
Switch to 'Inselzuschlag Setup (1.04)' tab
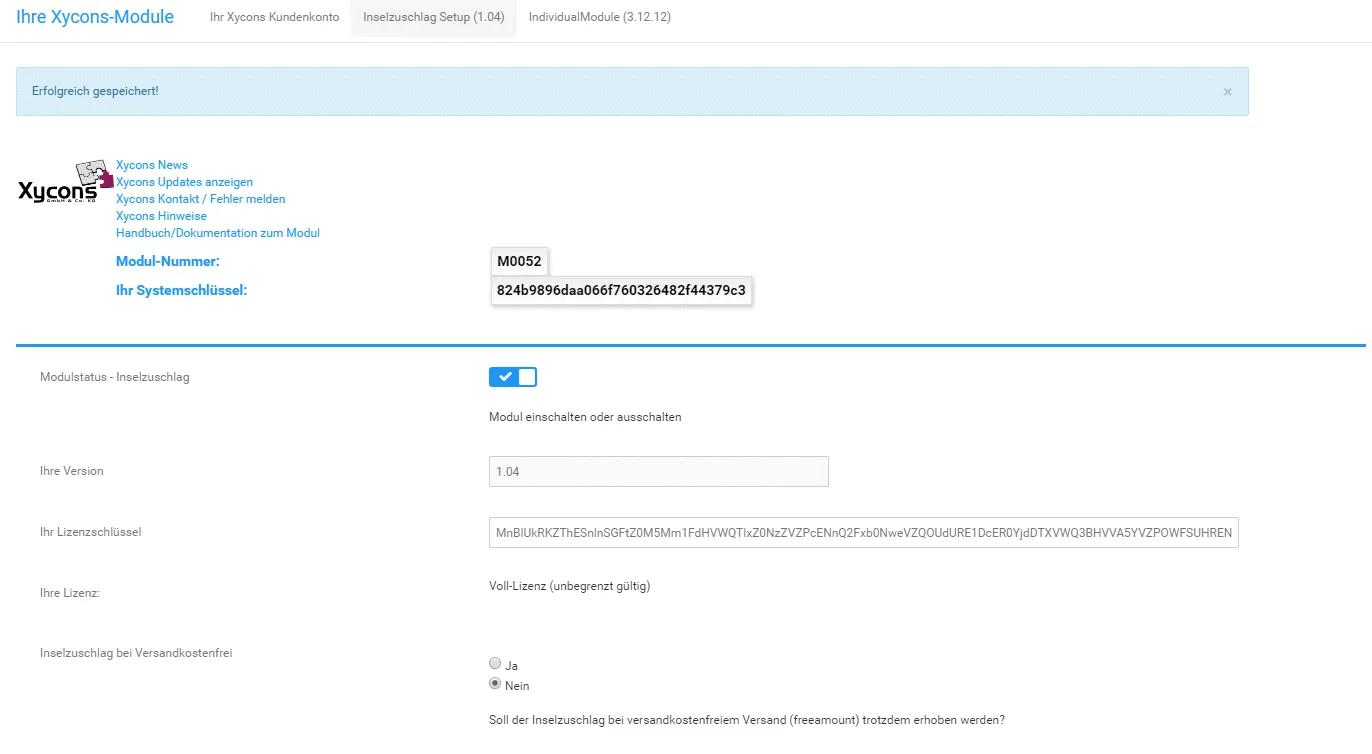[x=433, y=18]
